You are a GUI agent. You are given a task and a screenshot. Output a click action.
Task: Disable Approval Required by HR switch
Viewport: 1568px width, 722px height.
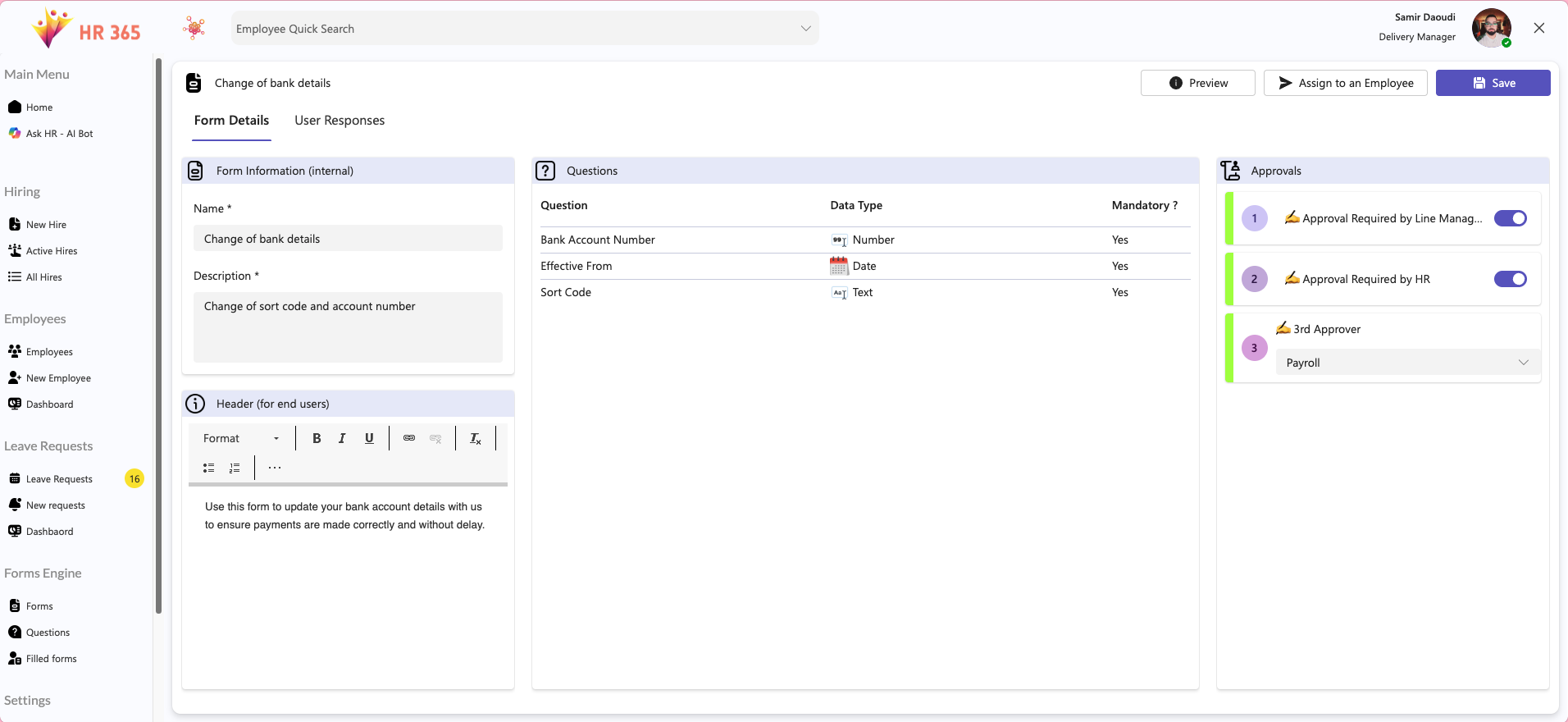[x=1509, y=279]
